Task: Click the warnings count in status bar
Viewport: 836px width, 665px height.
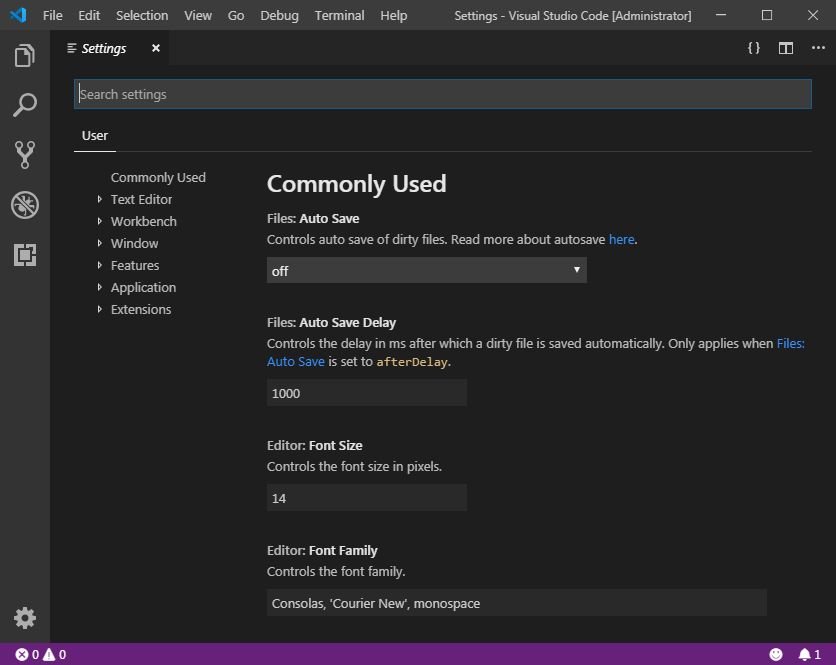Action: 55,654
